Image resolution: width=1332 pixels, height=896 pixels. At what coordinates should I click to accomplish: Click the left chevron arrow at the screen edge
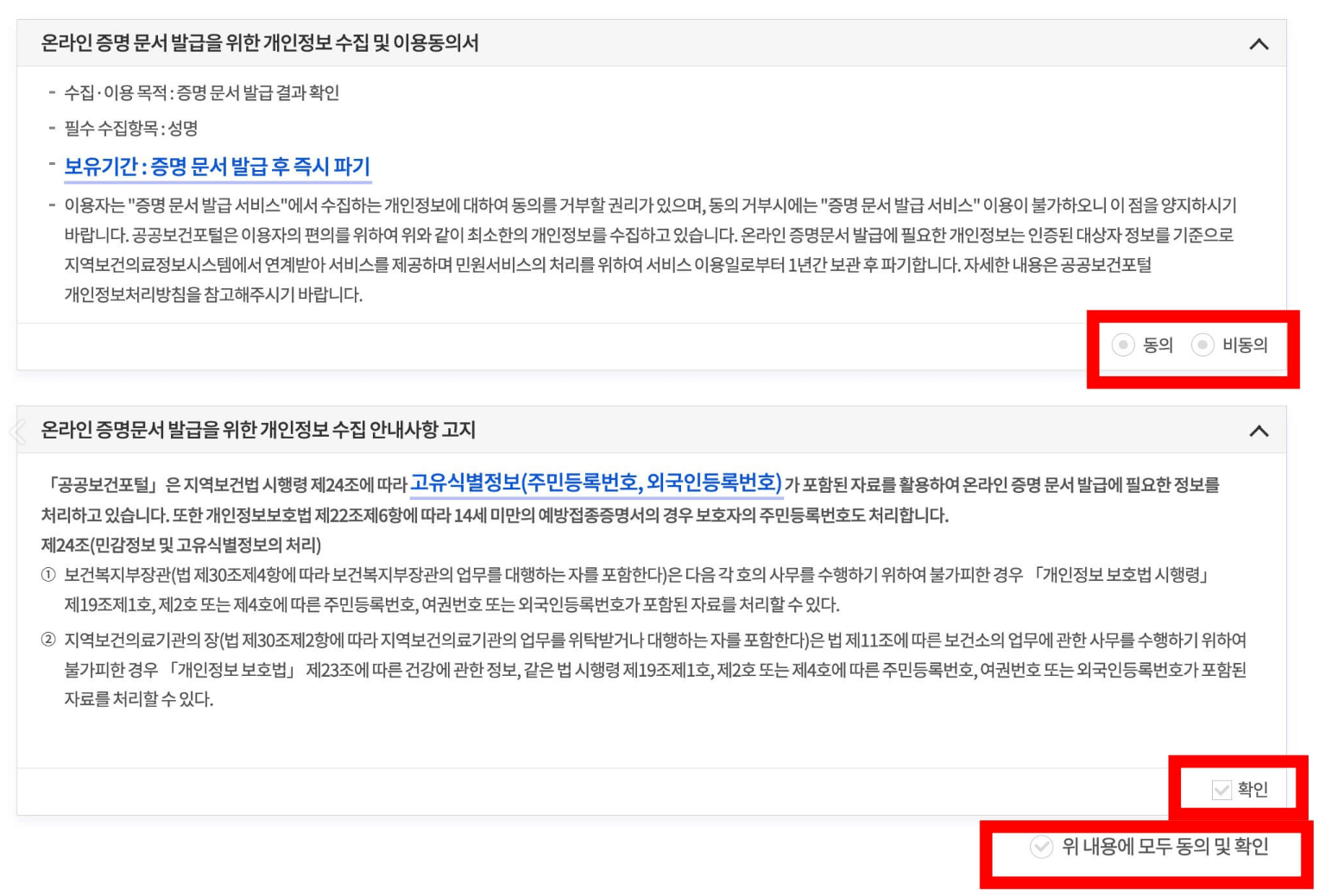click(x=16, y=432)
